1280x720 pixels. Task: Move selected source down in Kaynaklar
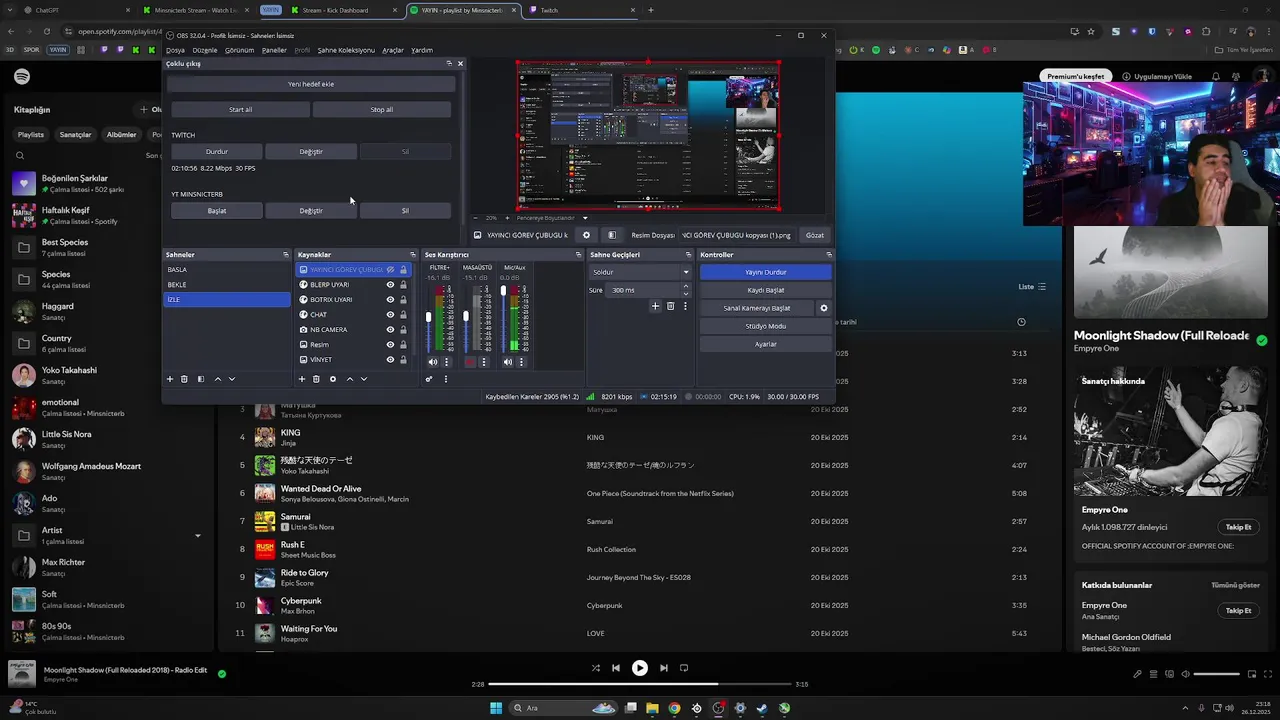(x=363, y=379)
